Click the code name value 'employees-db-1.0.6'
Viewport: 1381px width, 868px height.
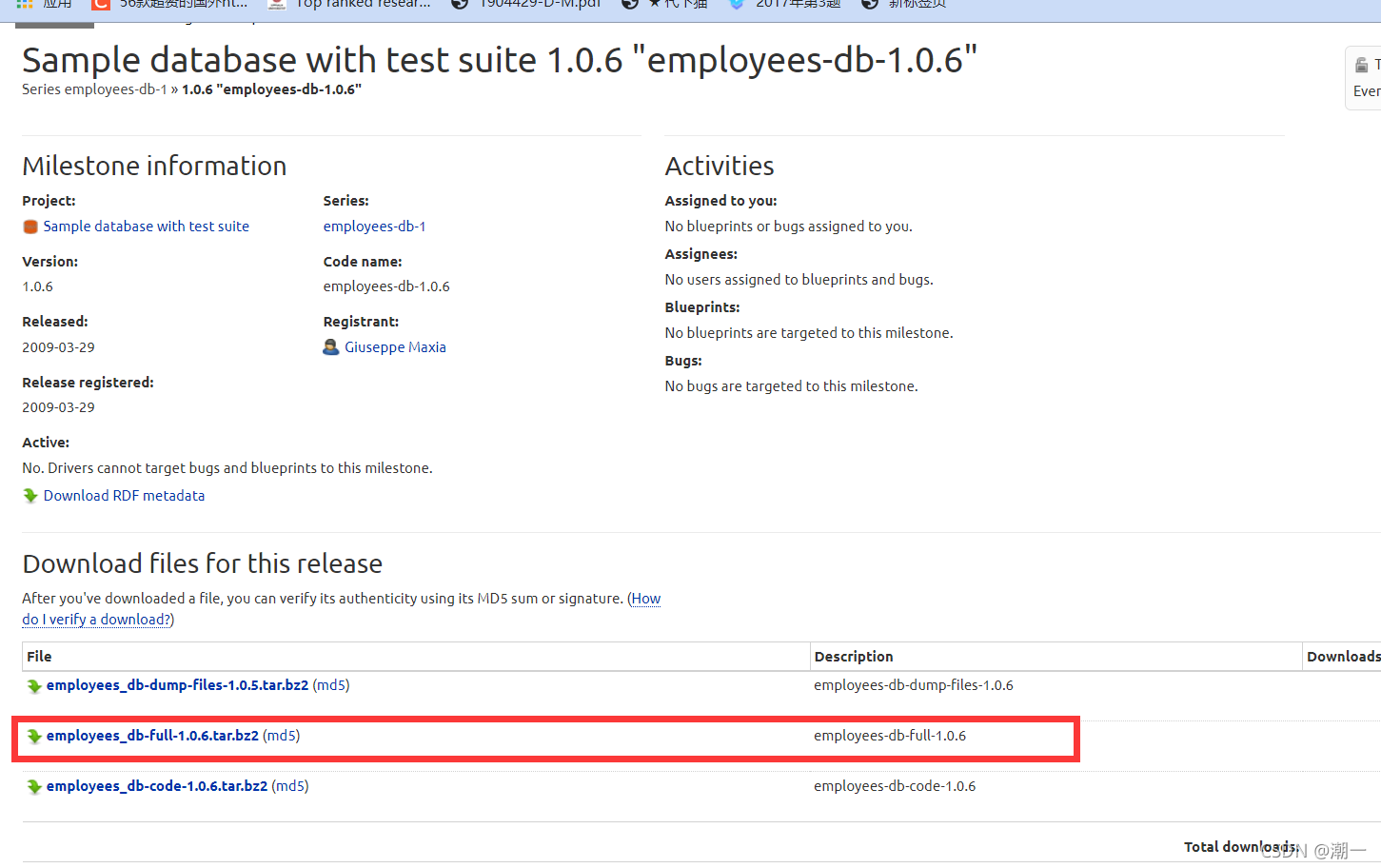386,286
